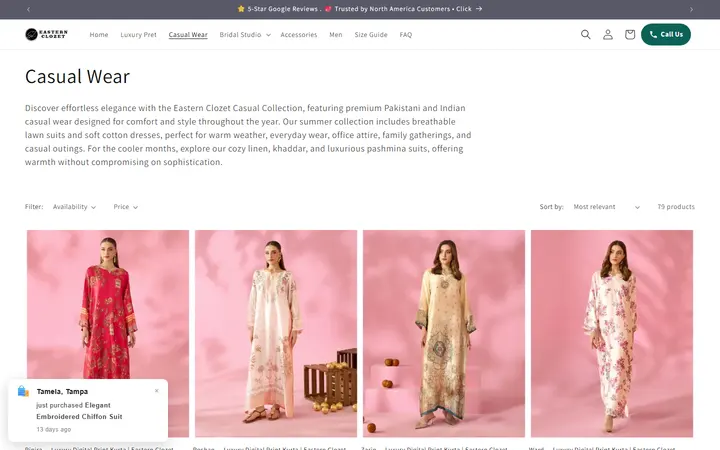
Task: Open the Size Guide page
Action: [x=371, y=34]
